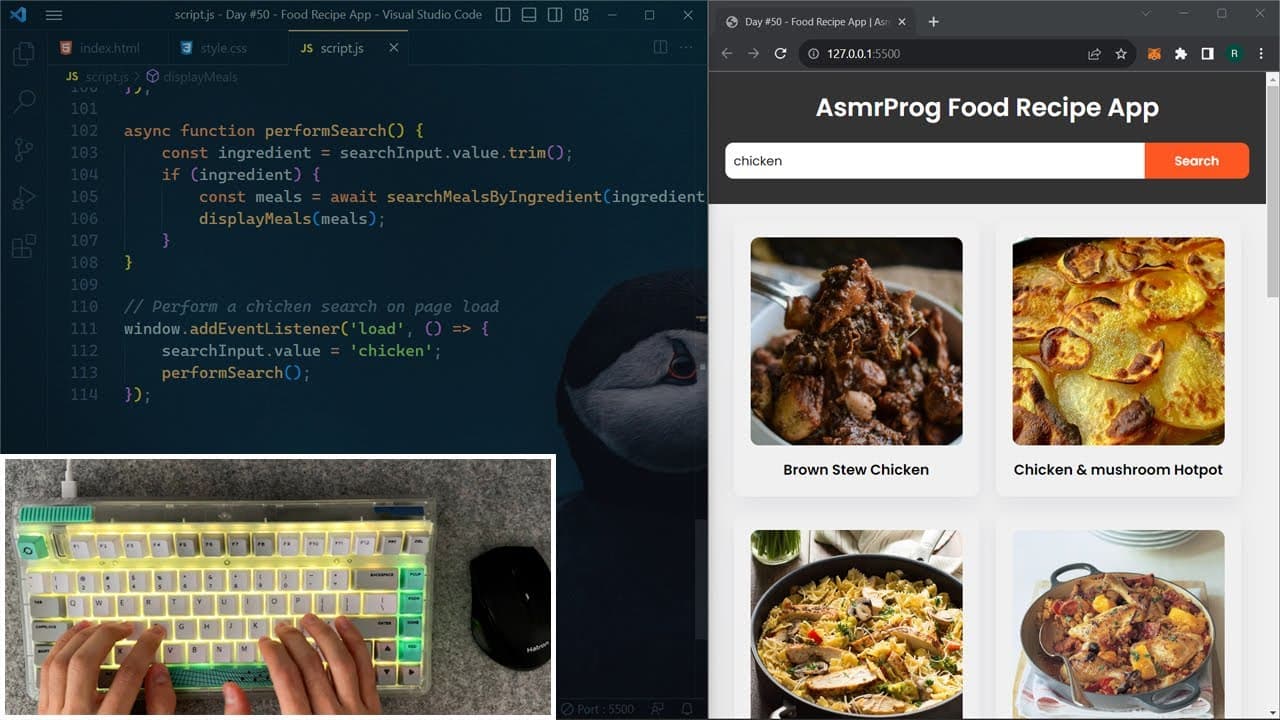1280x720 pixels.
Task: Click the VS Code logo in title bar
Action: click(x=17, y=15)
